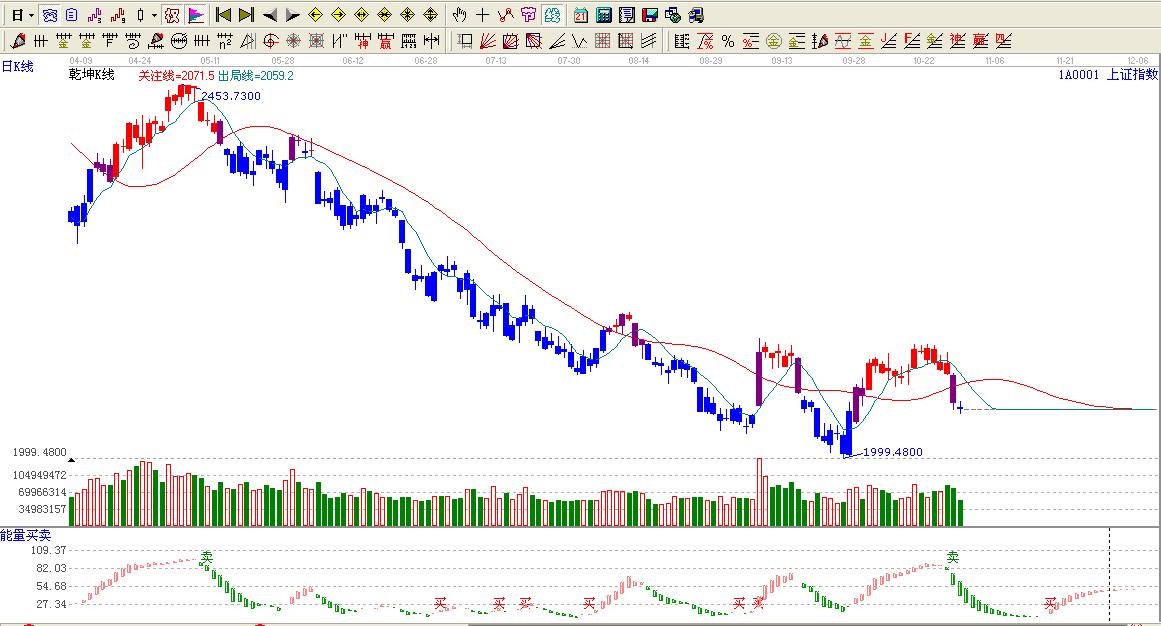1161x626 pixels.
Task: Click the black right triangle button
Action: click(292, 15)
